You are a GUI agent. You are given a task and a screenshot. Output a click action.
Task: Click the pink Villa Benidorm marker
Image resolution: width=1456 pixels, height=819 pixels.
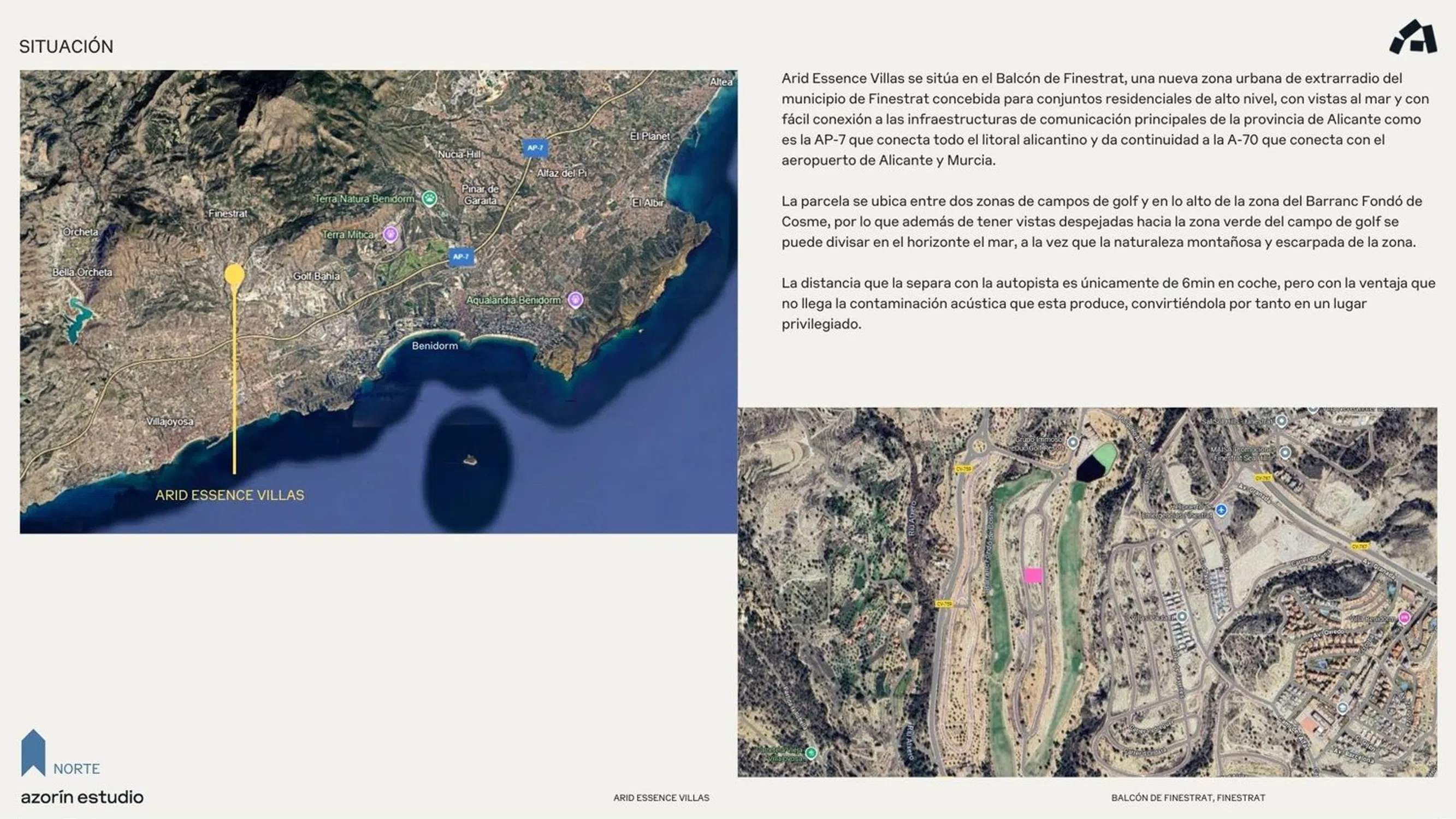click(x=1405, y=618)
